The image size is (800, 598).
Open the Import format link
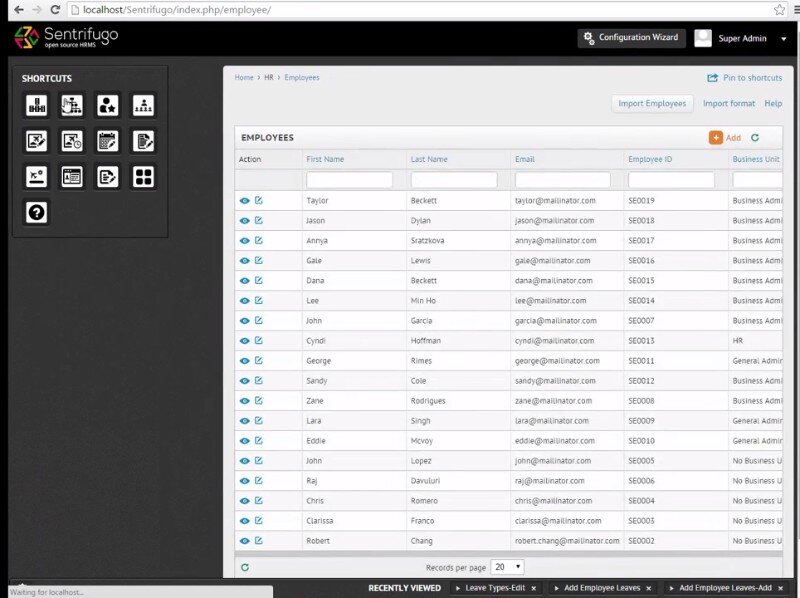coord(729,103)
